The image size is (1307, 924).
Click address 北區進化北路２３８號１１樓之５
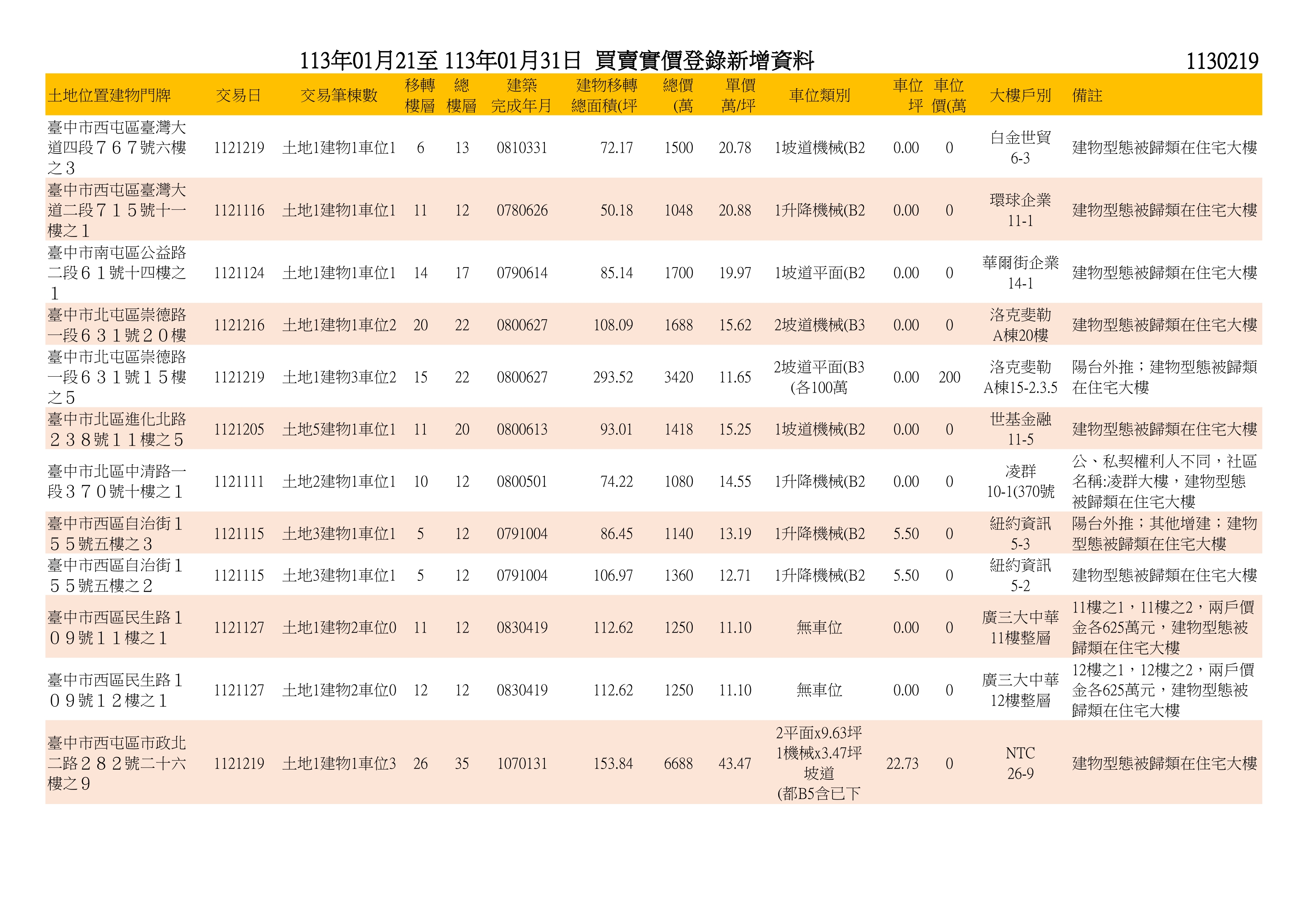pyautogui.click(x=117, y=429)
